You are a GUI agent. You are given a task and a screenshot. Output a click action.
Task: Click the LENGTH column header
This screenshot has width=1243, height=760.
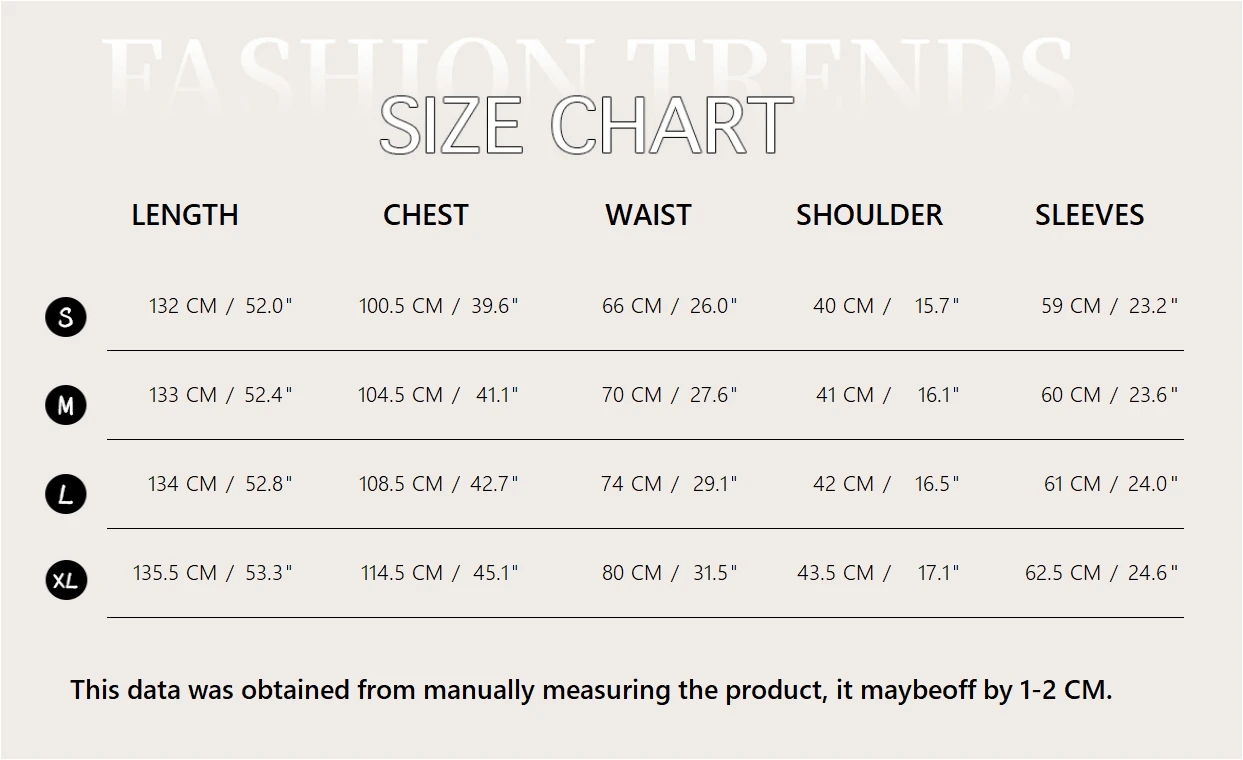185,215
